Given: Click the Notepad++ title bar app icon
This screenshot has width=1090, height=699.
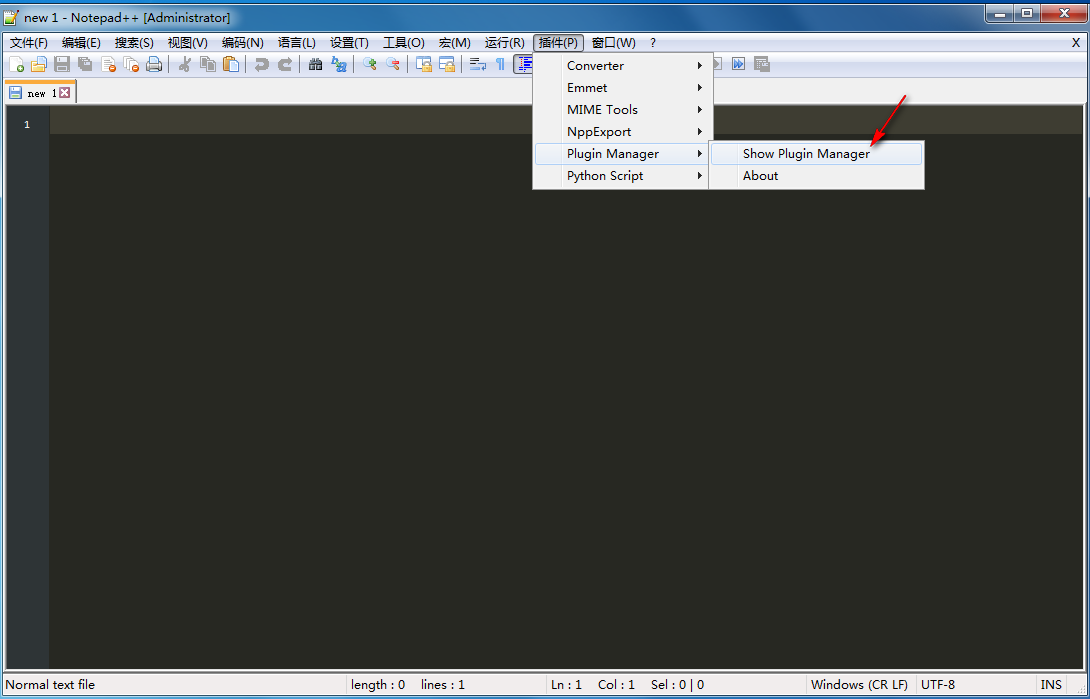Looking at the screenshot, I should click(x=11, y=17).
